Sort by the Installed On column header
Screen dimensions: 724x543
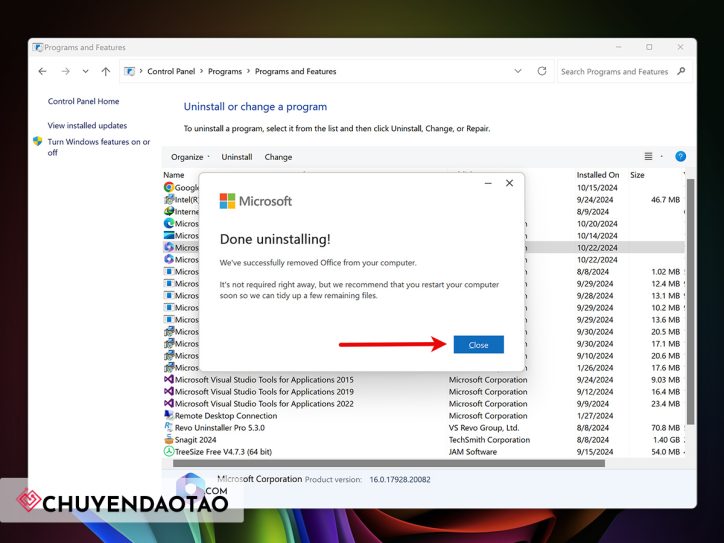[x=597, y=175]
